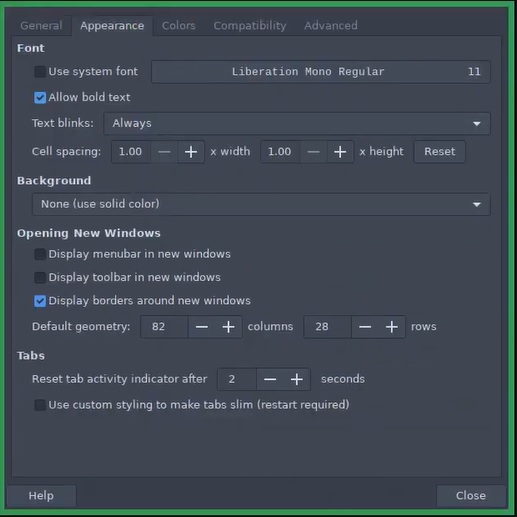Switch to the General tab

click(x=41, y=26)
